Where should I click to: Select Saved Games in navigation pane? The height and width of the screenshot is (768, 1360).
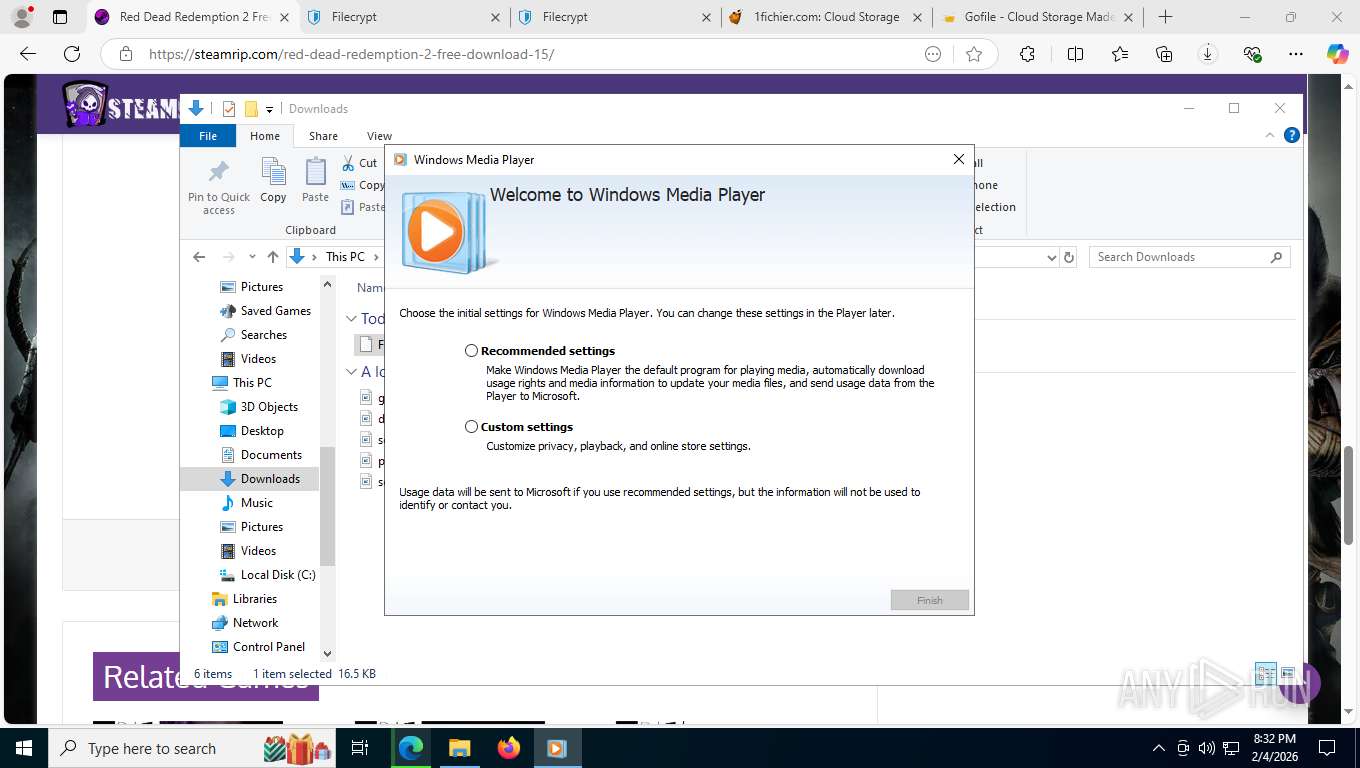[x=275, y=311]
